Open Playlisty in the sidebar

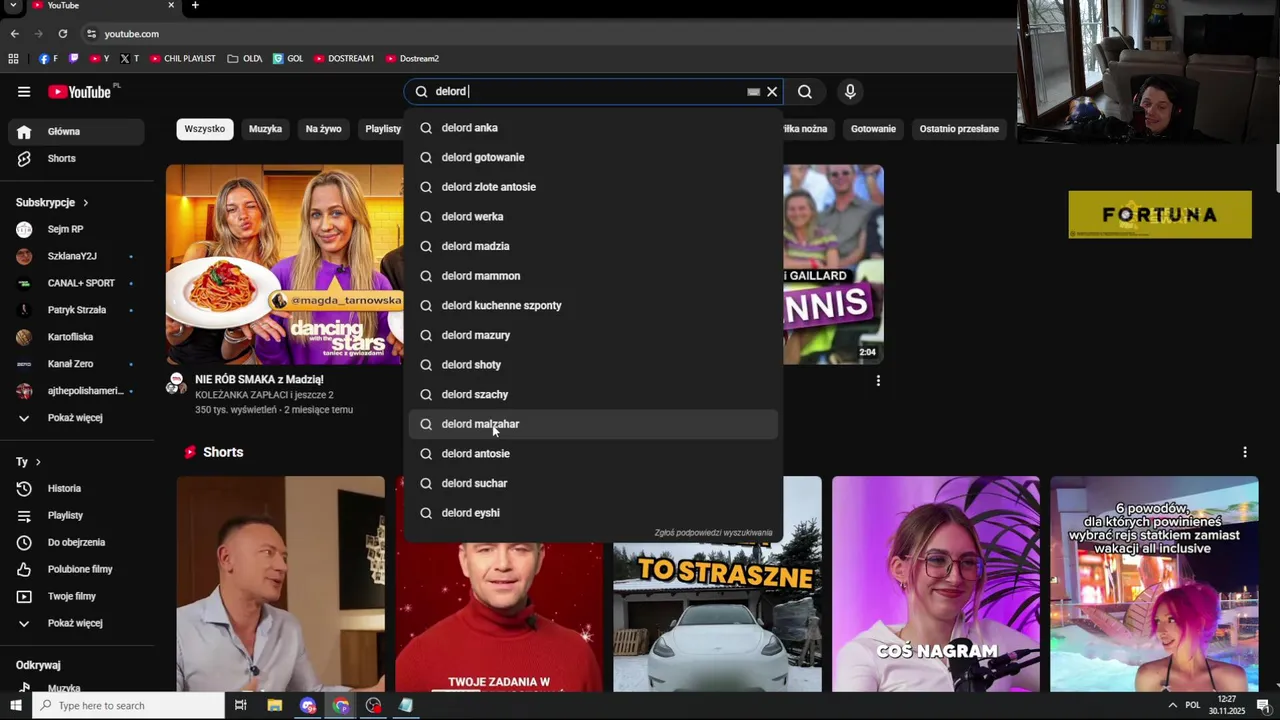click(x=76, y=515)
